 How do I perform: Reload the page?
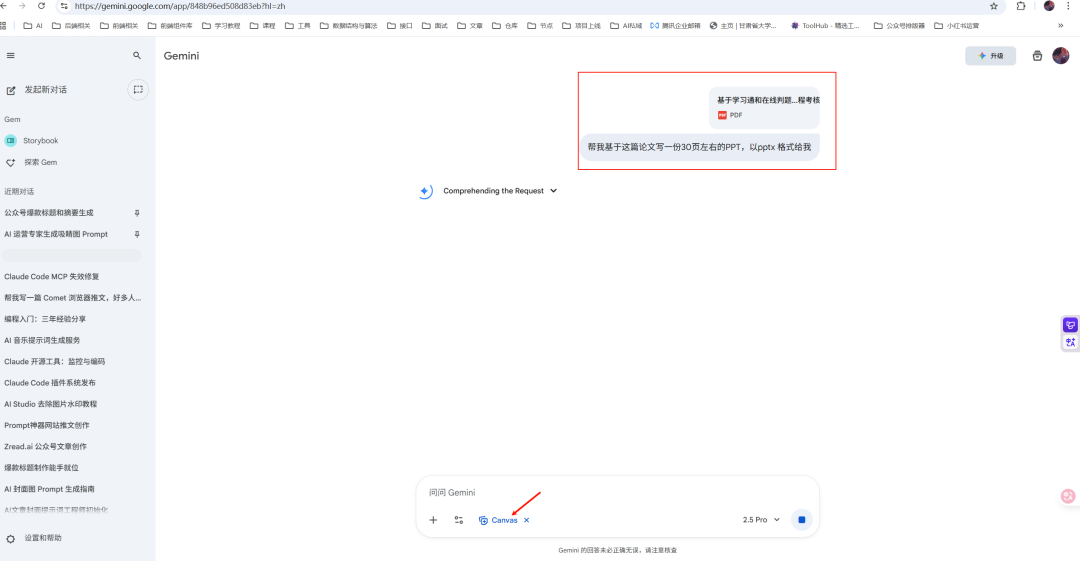pos(41,6)
